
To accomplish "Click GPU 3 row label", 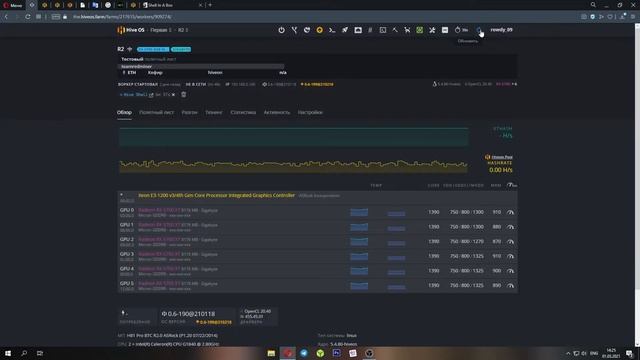I will [127, 254].
